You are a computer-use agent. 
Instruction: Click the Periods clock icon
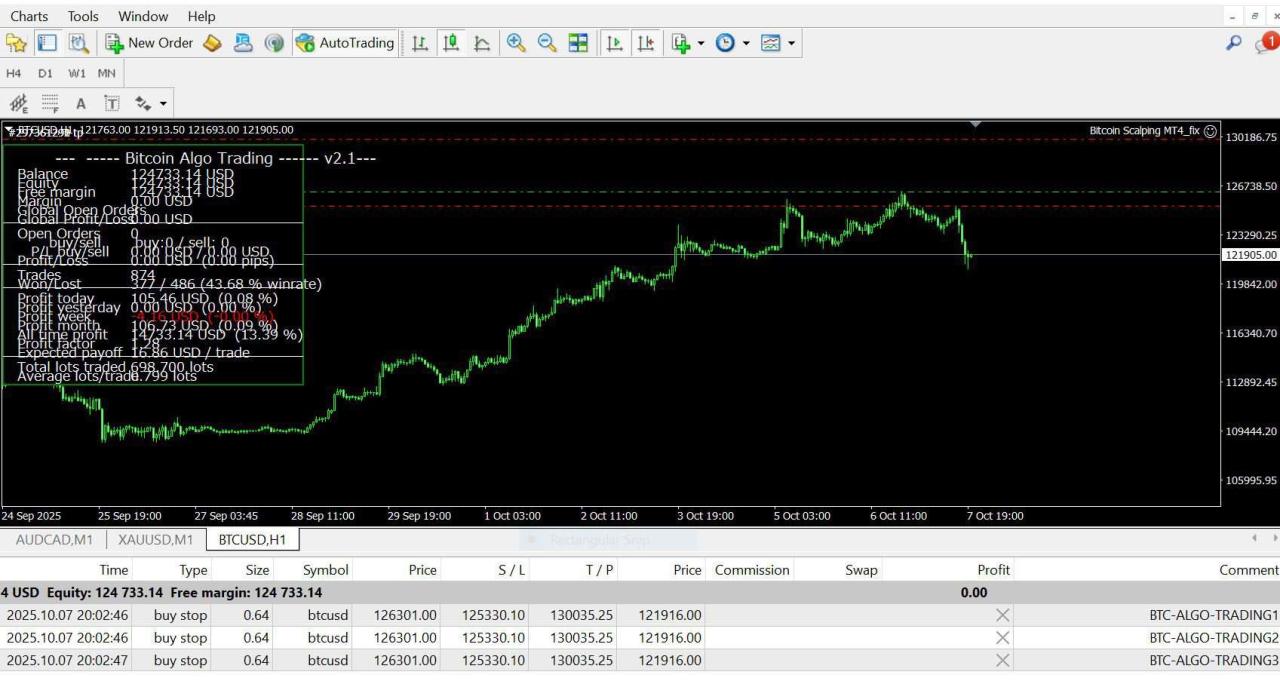[x=726, y=43]
